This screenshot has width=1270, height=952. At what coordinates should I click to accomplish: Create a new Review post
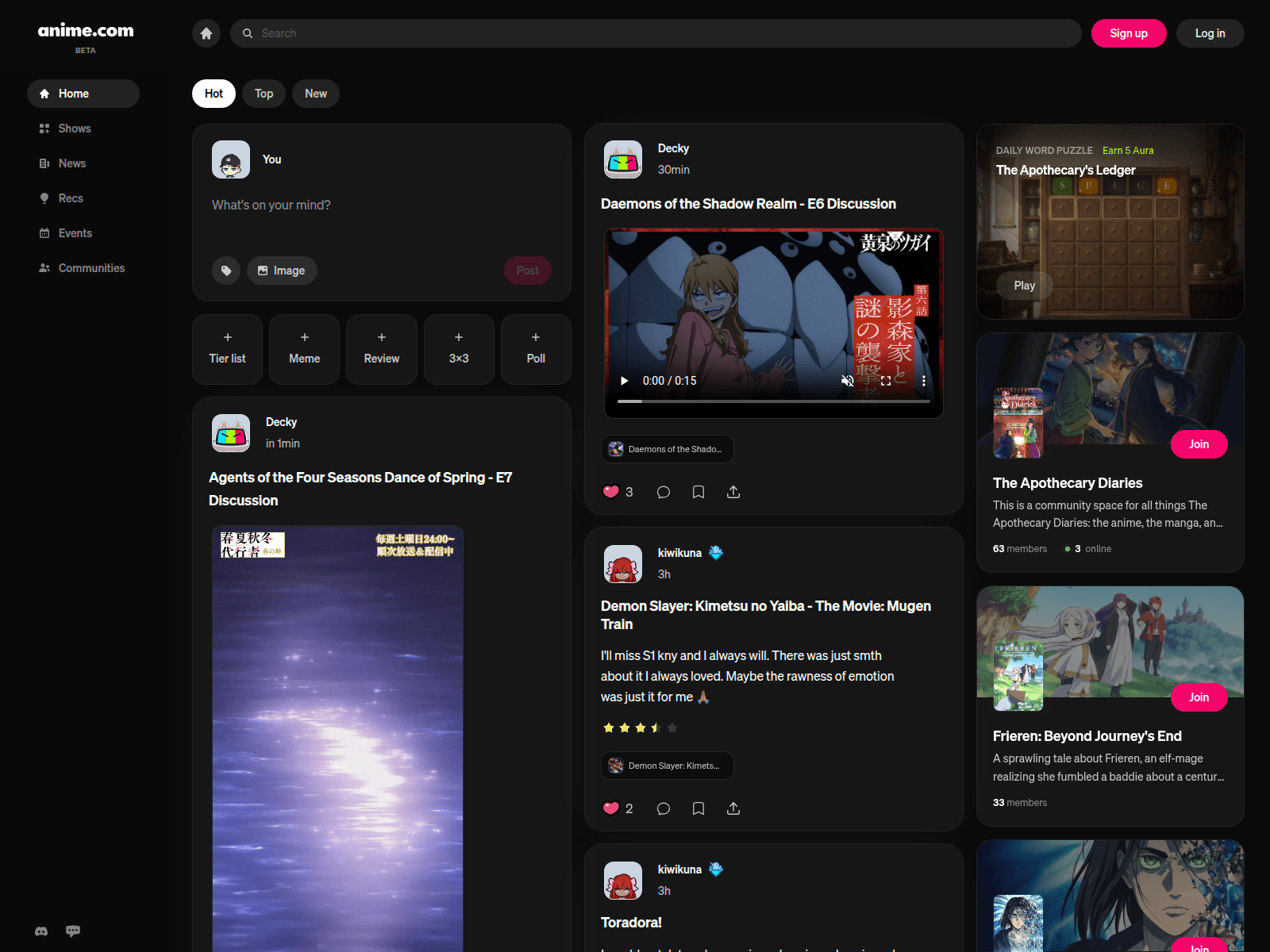pyautogui.click(x=382, y=349)
